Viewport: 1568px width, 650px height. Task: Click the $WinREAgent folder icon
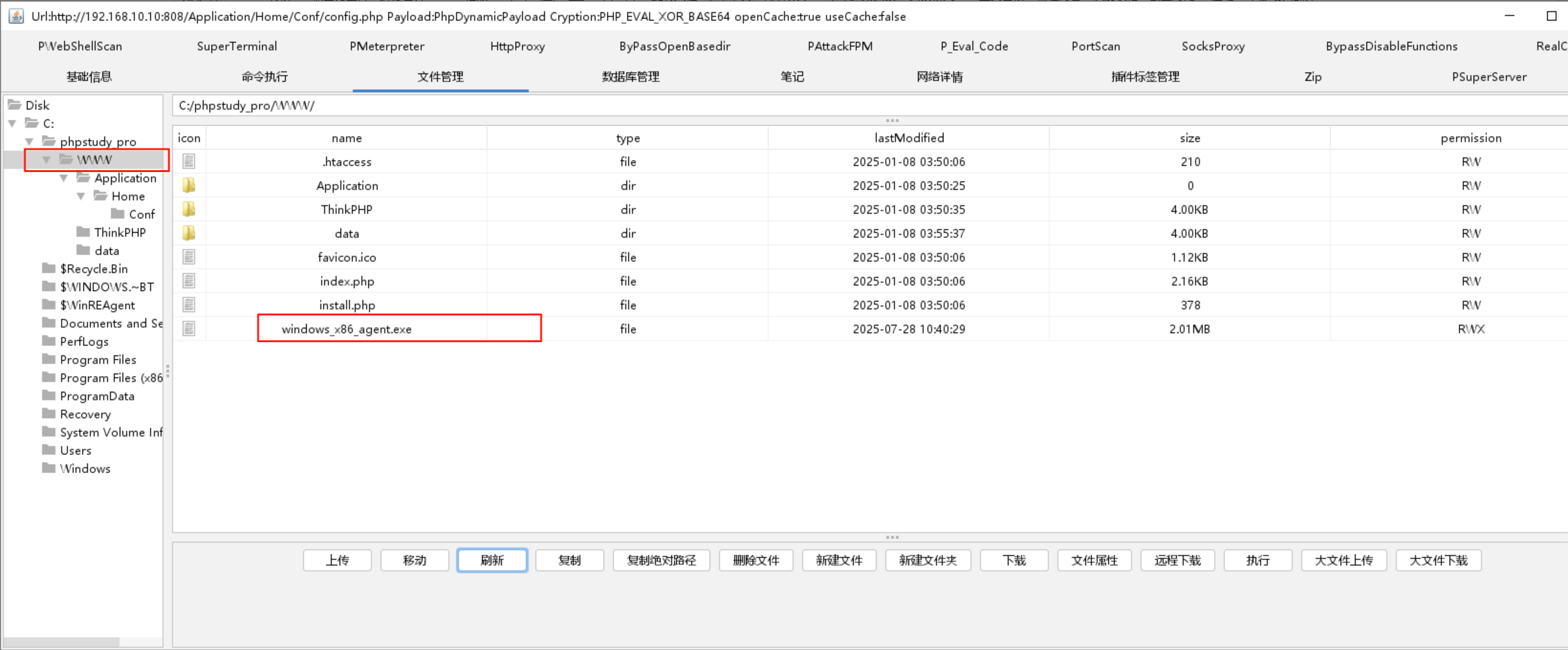point(48,305)
